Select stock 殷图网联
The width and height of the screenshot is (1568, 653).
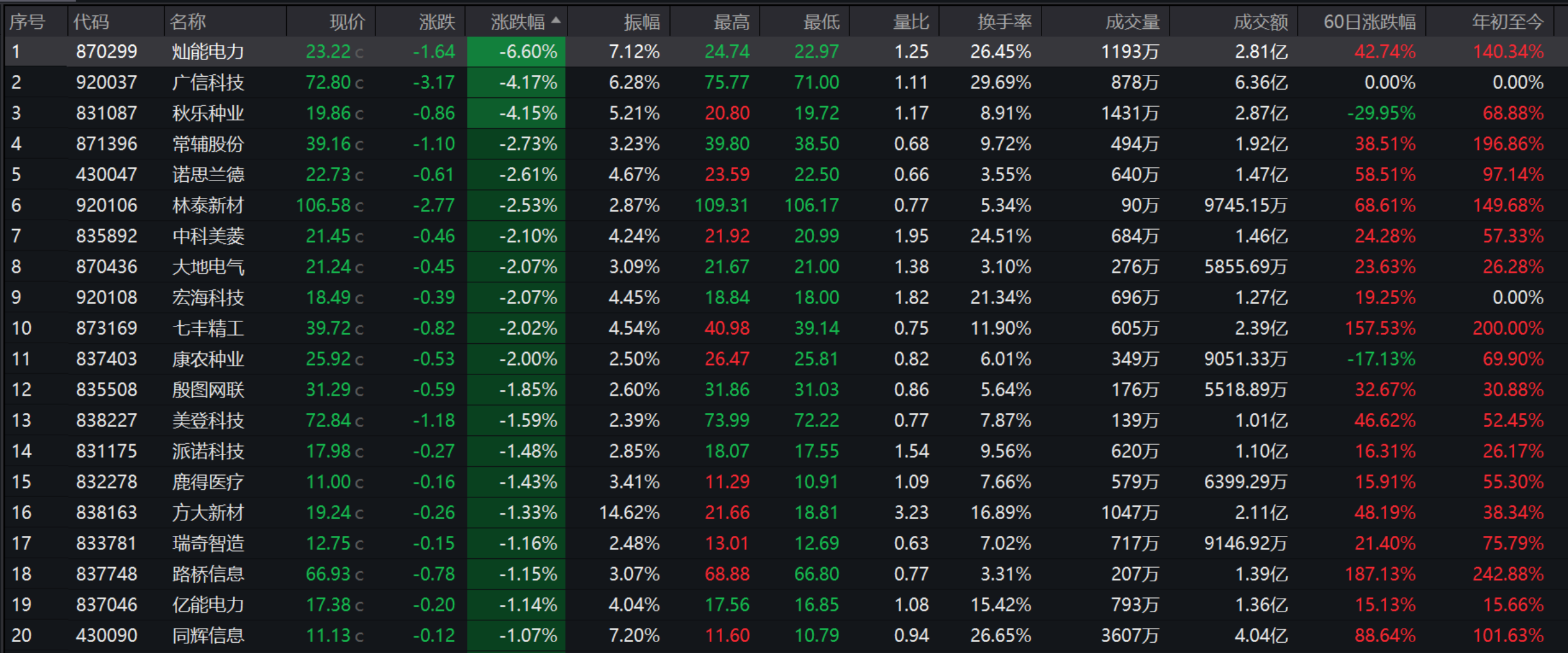208,390
